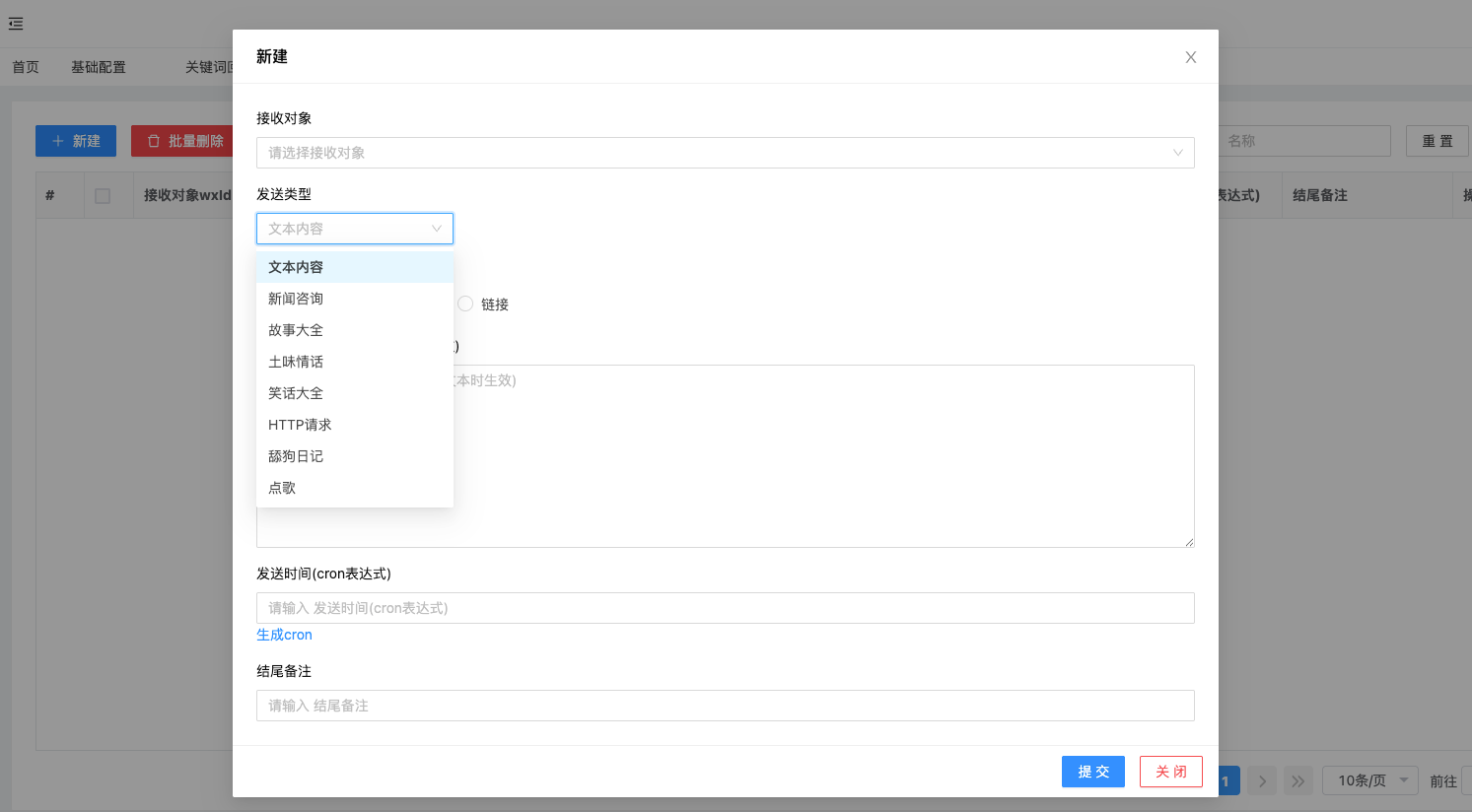Click the 发送时间 cron expression field

725,608
